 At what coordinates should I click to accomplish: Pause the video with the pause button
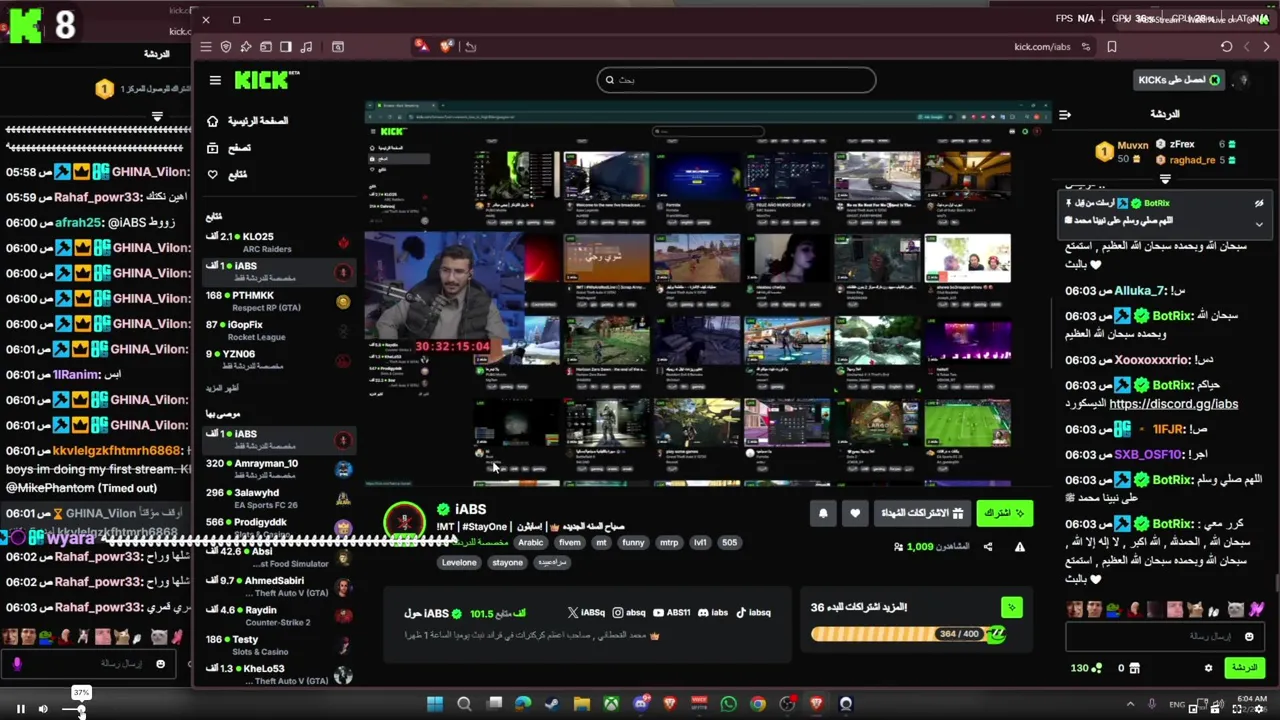[x=20, y=710]
